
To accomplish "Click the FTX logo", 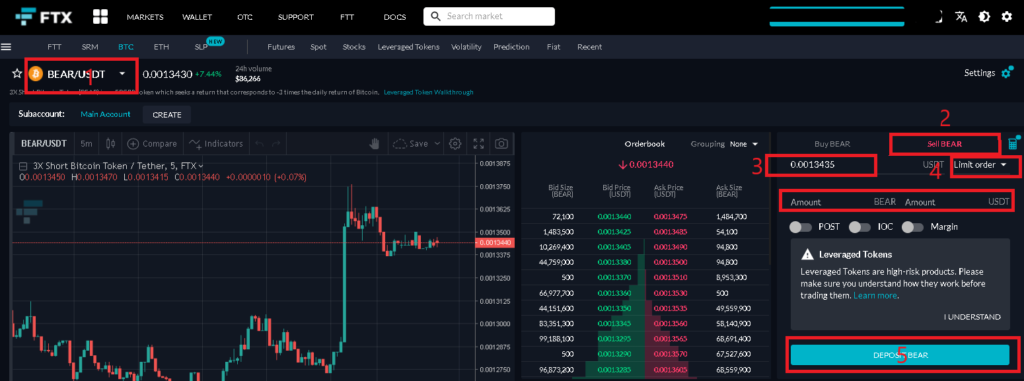I will 45,16.
